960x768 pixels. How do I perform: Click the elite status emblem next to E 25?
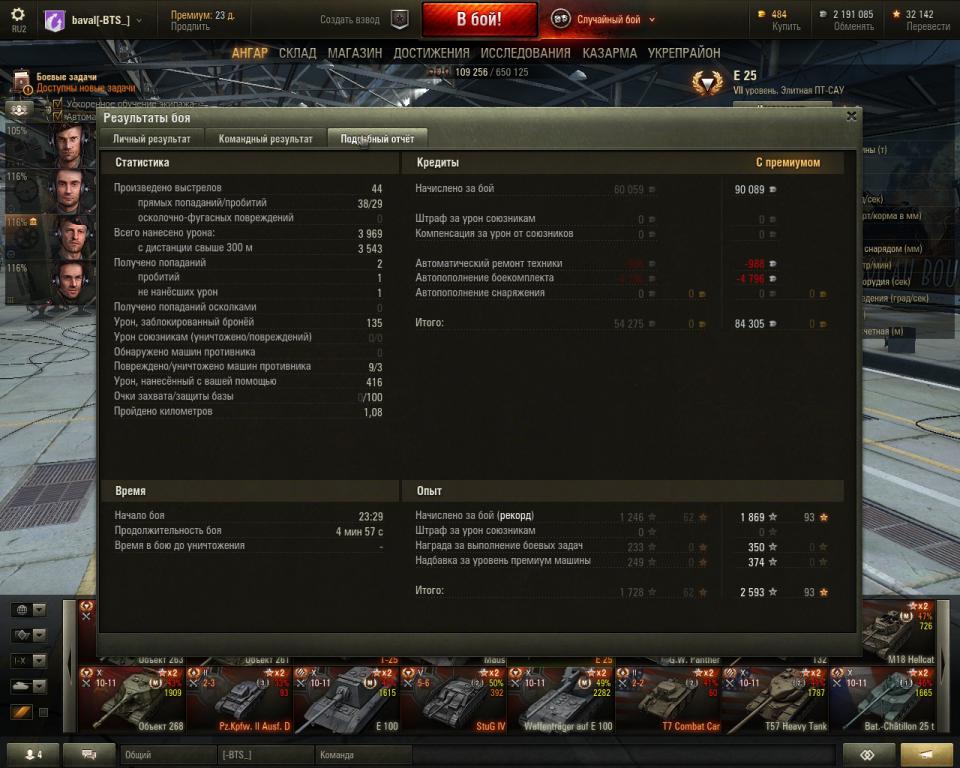click(707, 82)
